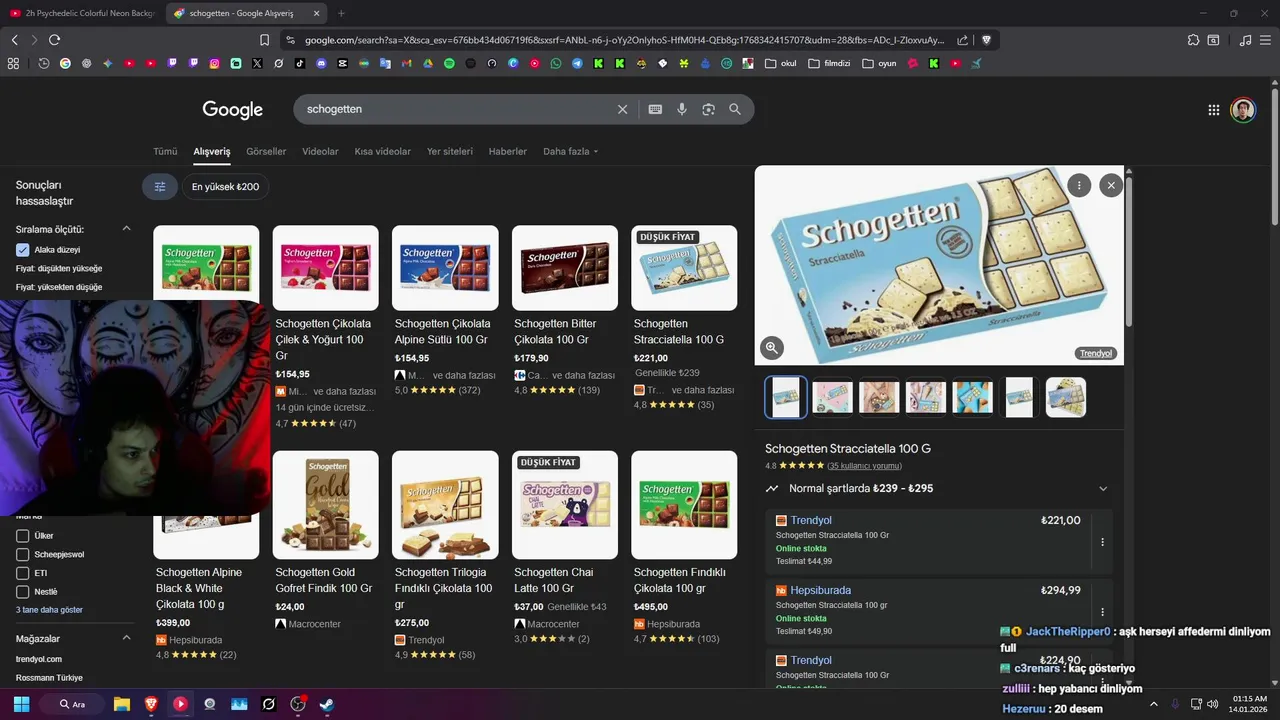The height and width of the screenshot is (720, 1280).
Task: Open the Daha fazla dropdown
Action: pyautogui.click(x=570, y=152)
